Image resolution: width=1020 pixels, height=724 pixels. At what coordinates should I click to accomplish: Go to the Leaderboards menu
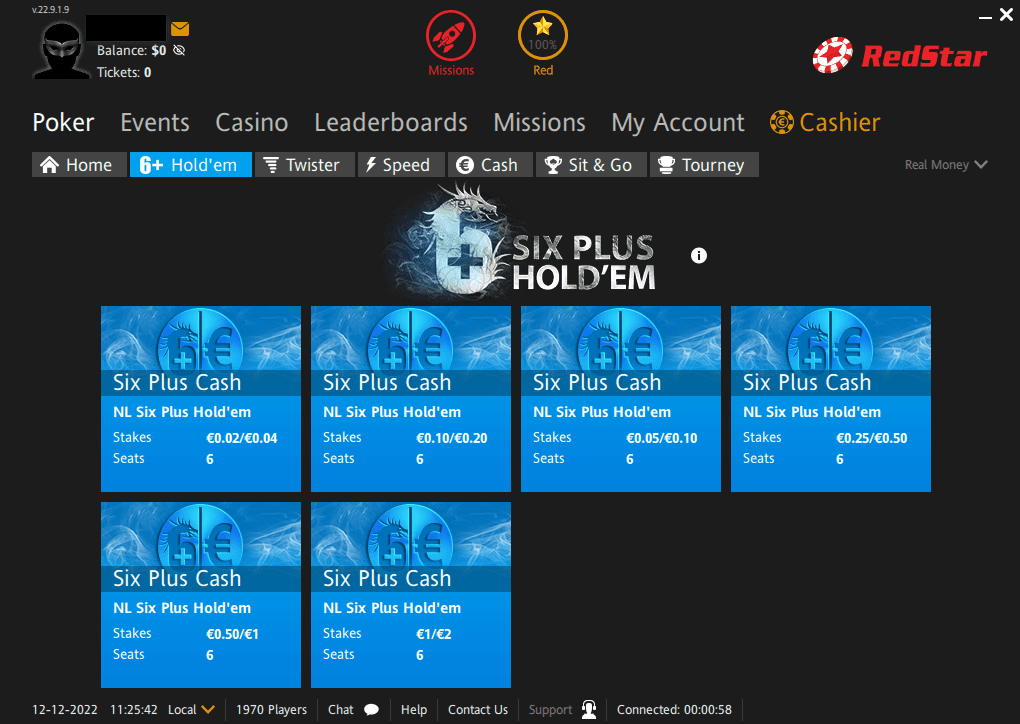391,122
